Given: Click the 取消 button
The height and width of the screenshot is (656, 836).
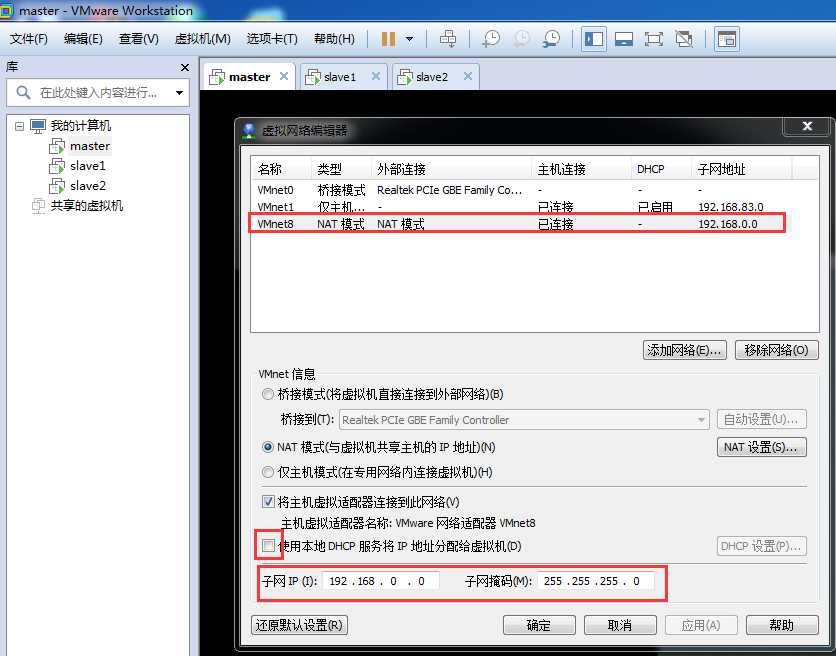Looking at the screenshot, I should click(x=620, y=625).
